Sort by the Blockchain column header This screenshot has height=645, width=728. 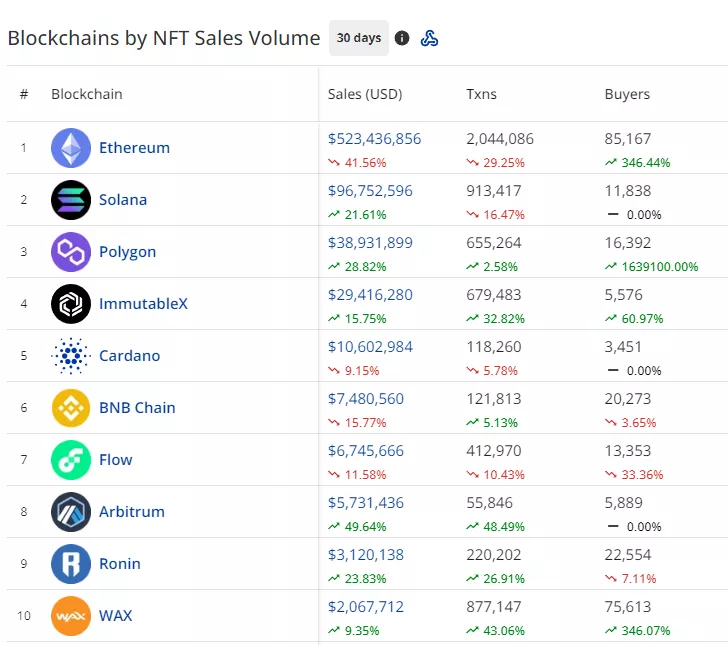[87, 94]
